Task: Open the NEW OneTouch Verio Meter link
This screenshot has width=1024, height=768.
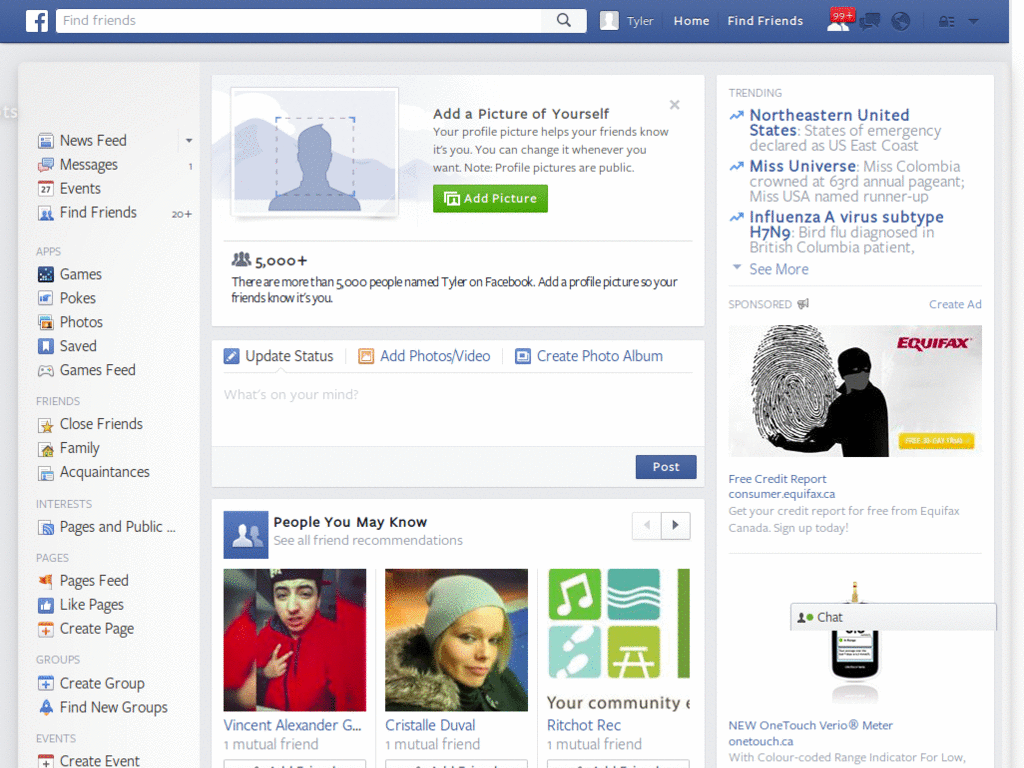Action: point(810,725)
